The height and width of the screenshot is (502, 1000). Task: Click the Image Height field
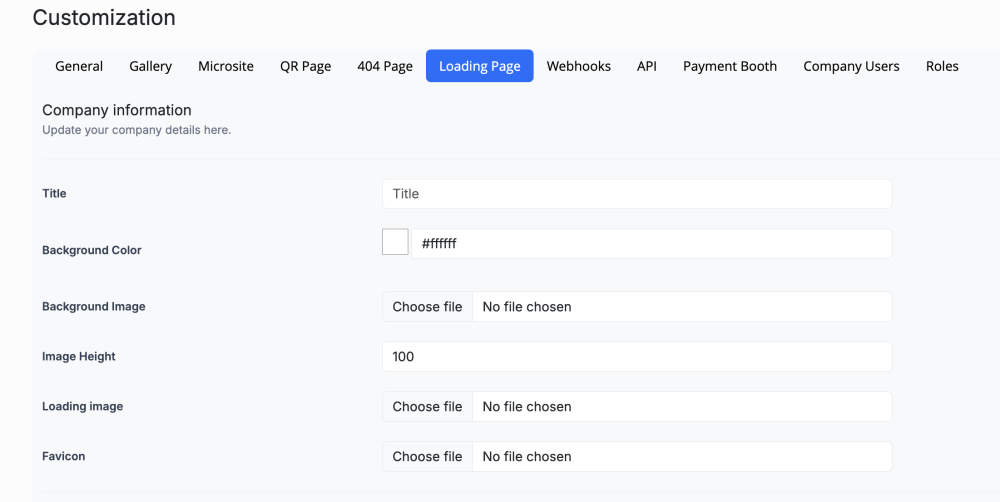click(x=637, y=356)
